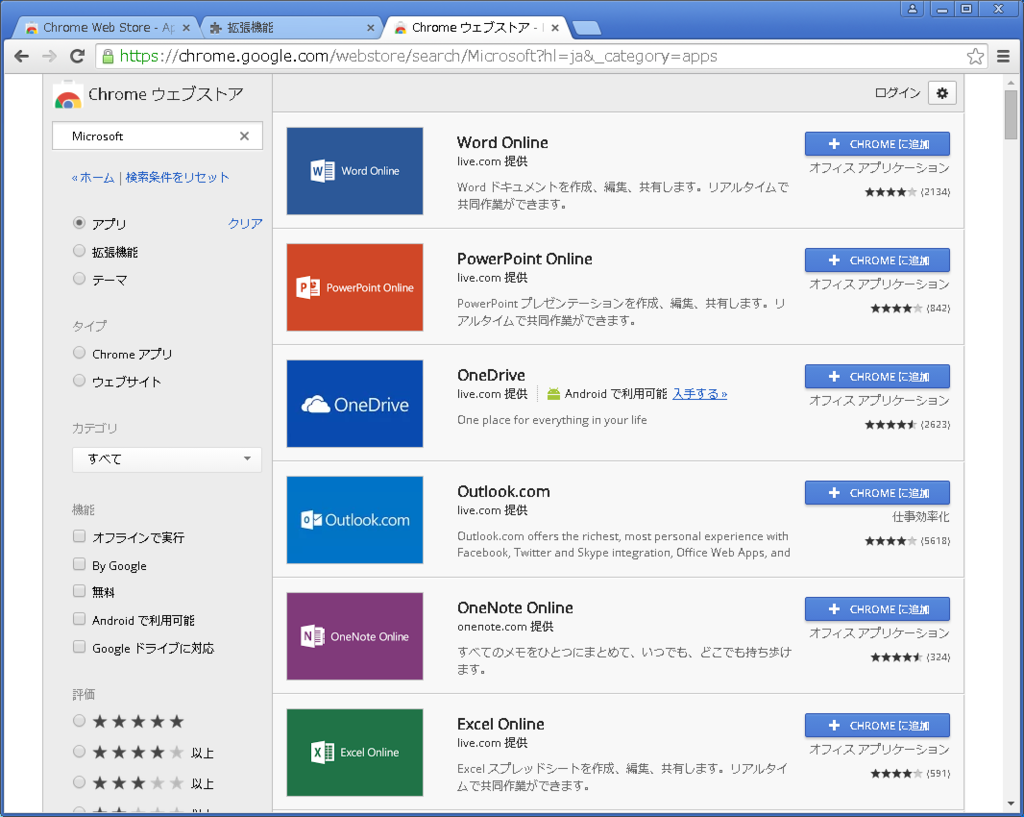Screen dimensions: 1024x817
Task: Click the browser forward arrow
Action: (49, 56)
